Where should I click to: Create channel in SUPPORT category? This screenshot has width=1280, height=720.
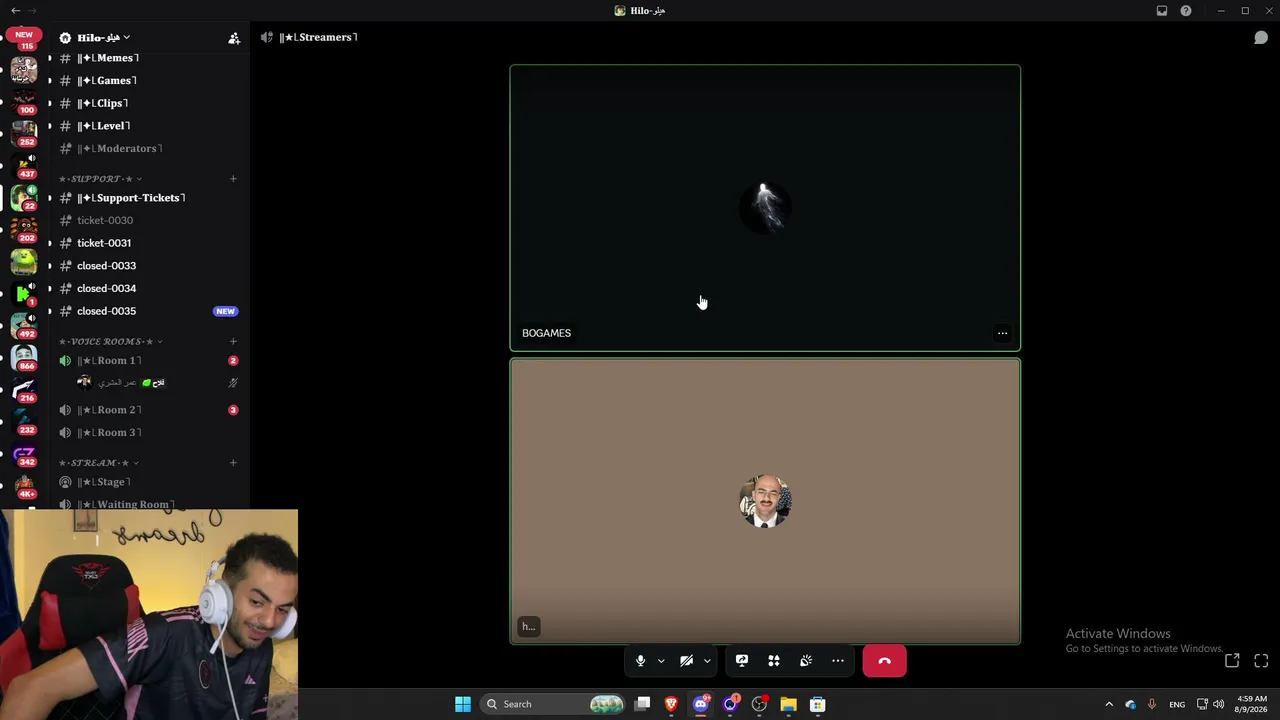coord(233,179)
